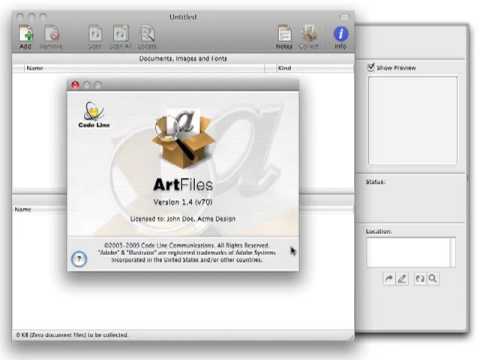Click the Collect box toolbar icon
The image size is (480, 360).
(309, 37)
